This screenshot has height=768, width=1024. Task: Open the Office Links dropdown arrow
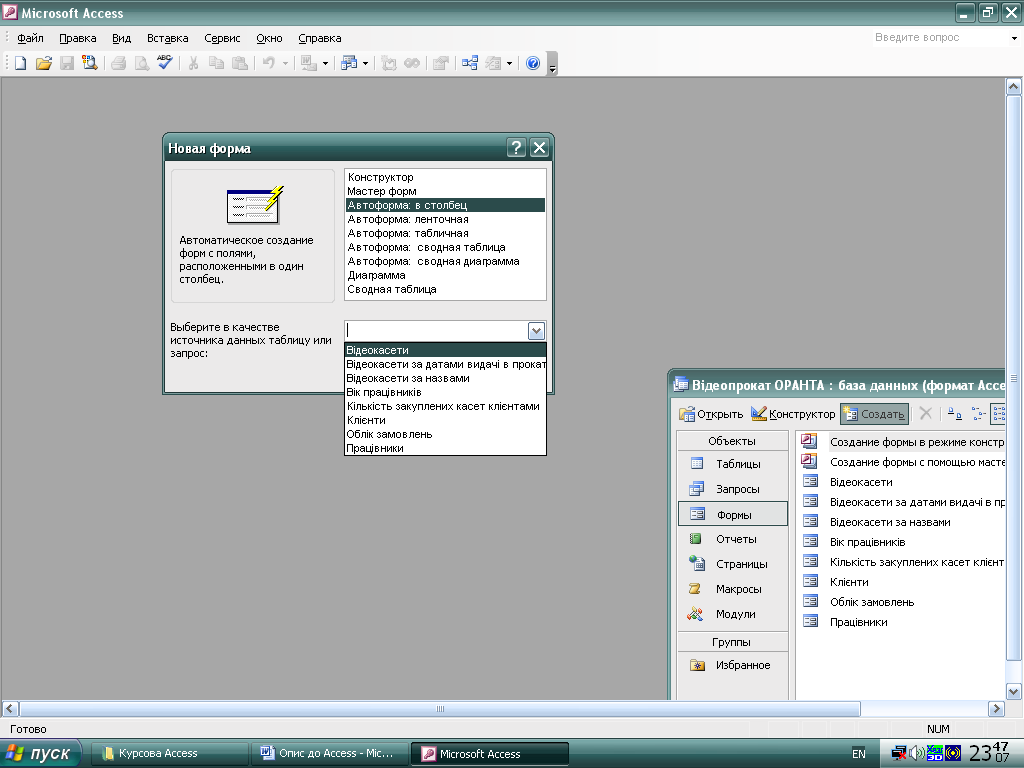coord(325,63)
